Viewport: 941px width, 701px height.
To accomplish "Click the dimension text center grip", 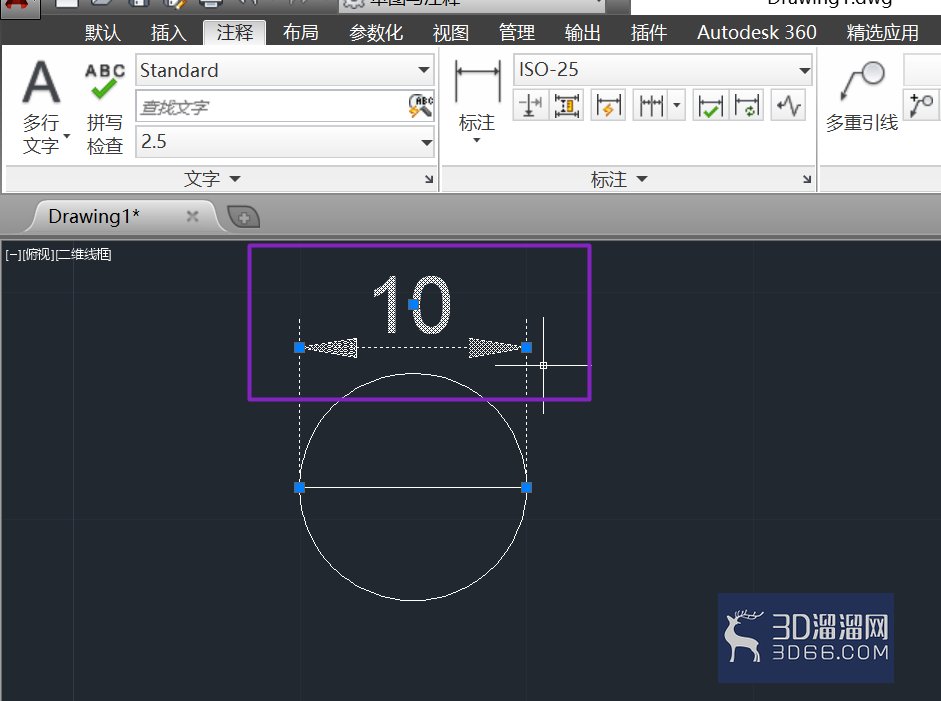I will 413,304.
